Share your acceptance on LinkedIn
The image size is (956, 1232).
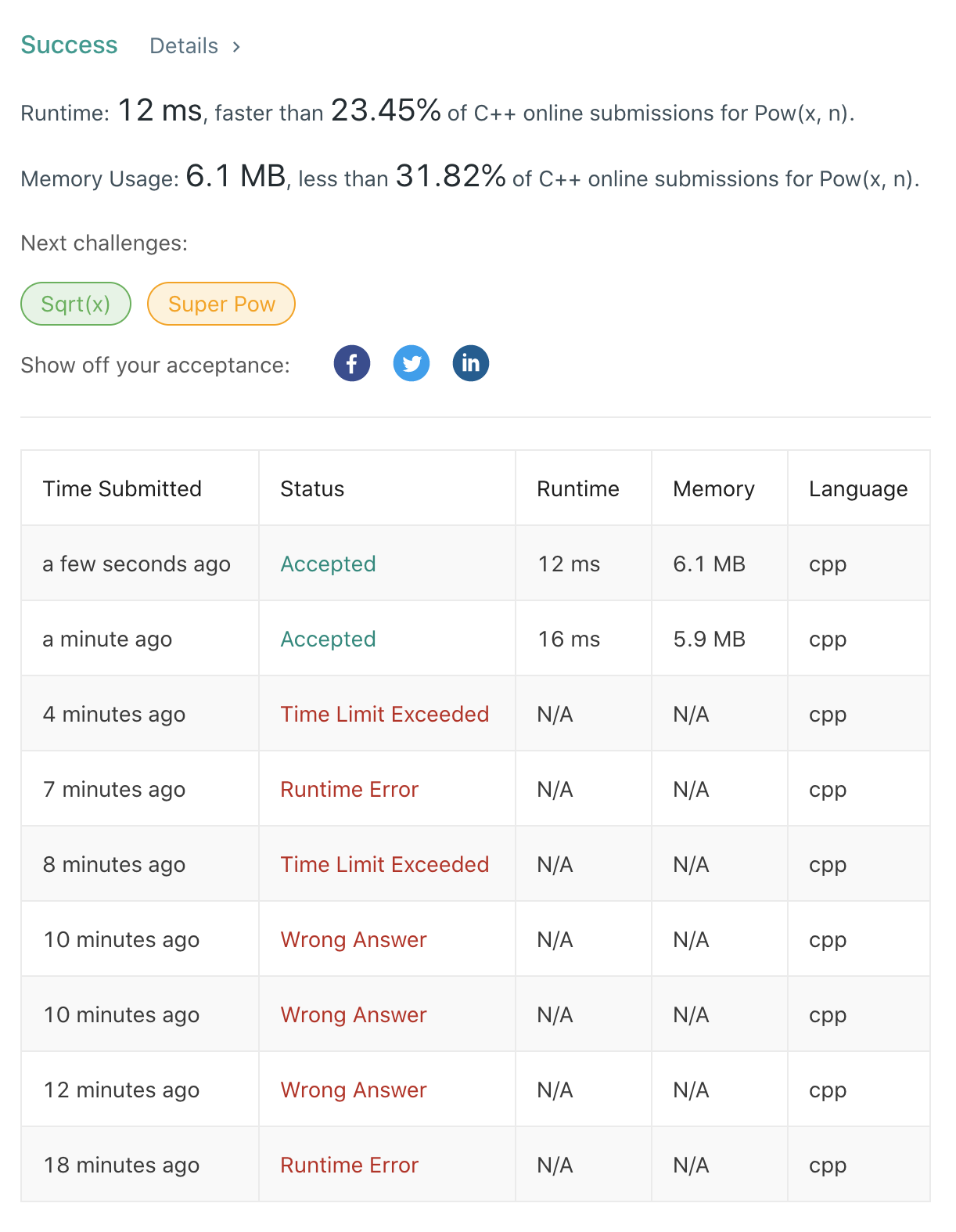[471, 363]
